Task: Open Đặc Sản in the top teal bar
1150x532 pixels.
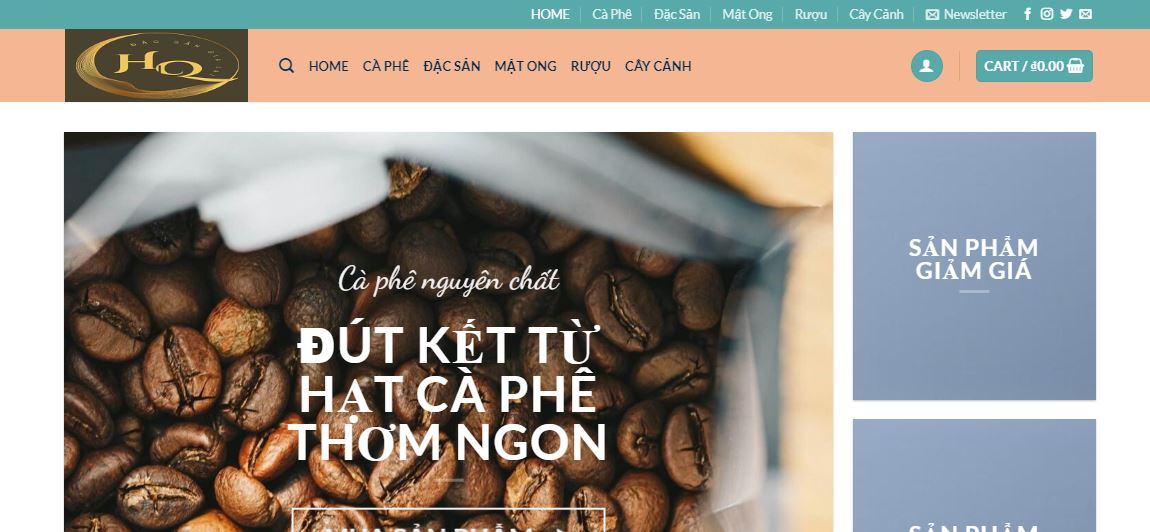Action: pos(677,14)
